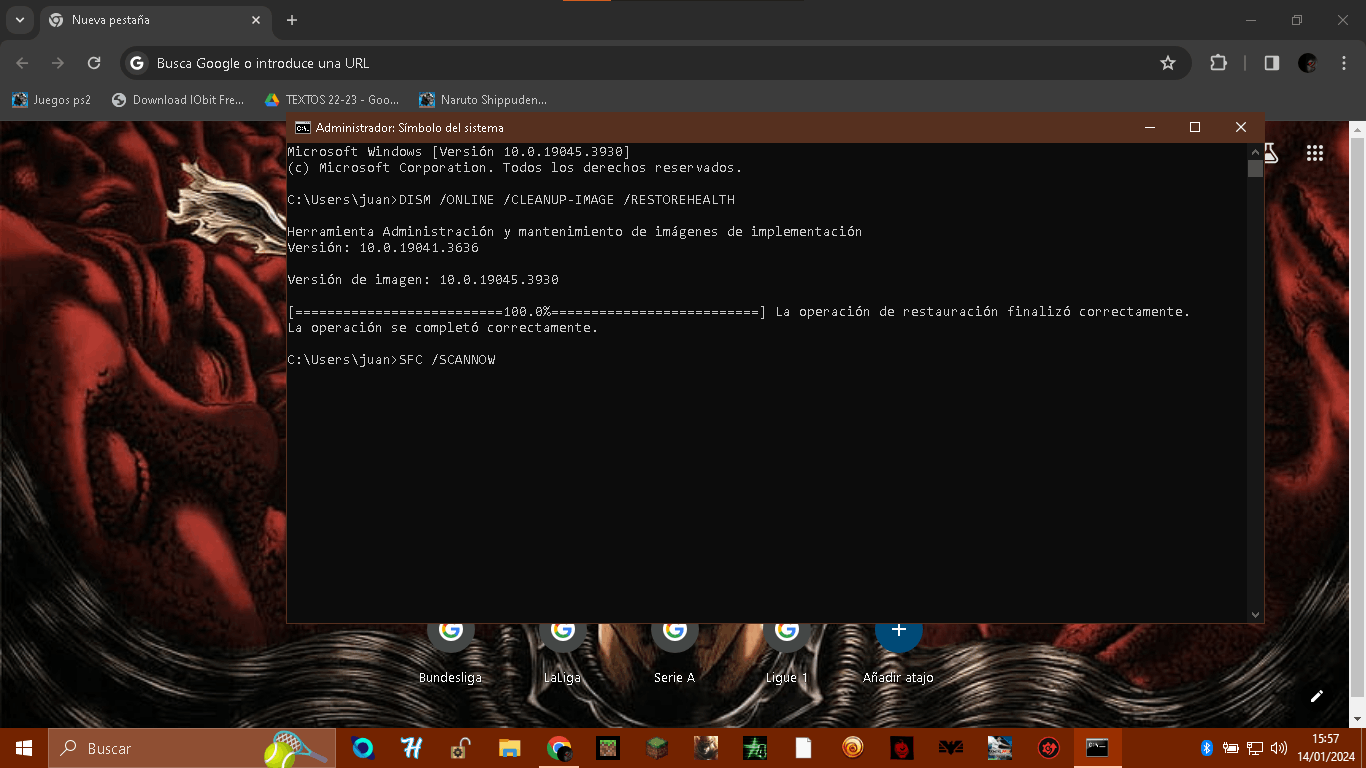Image resolution: width=1366 pixels, height=768 pixels.
Task: Select the Nueva pestaña tab
Action: 155,20
